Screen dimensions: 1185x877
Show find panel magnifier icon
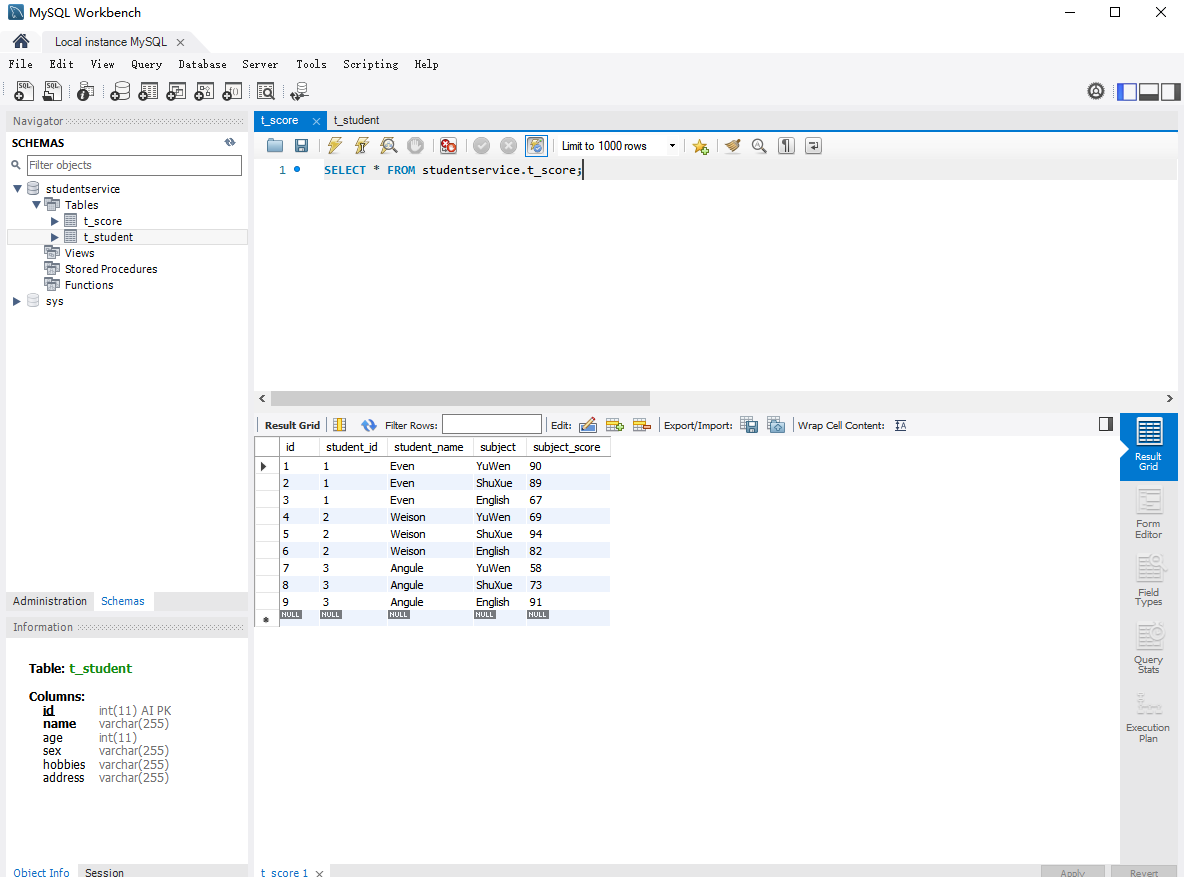[759, 146]
